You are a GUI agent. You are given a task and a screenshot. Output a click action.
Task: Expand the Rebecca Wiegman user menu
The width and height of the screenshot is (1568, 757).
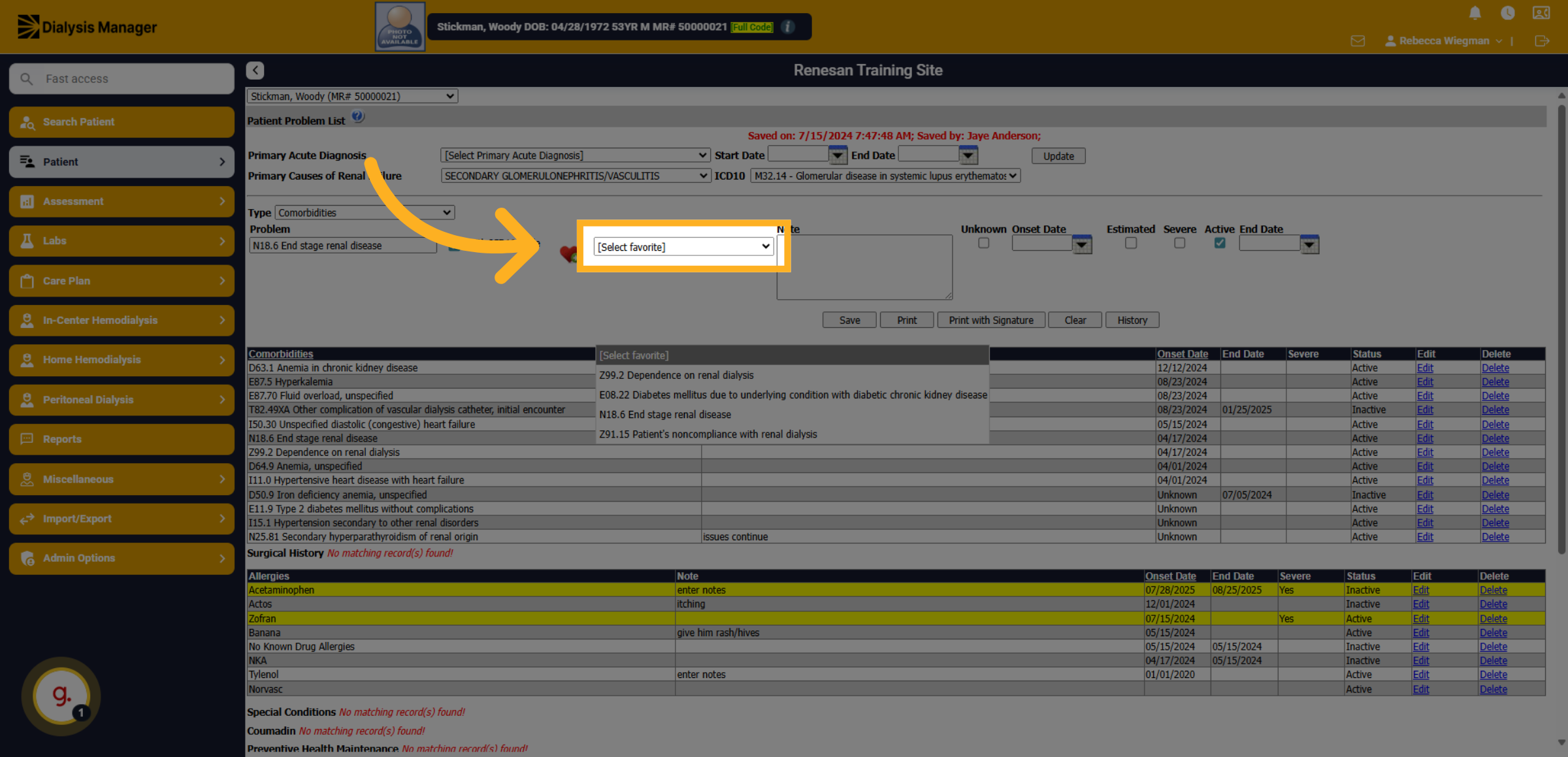[x=1444, y=41]
